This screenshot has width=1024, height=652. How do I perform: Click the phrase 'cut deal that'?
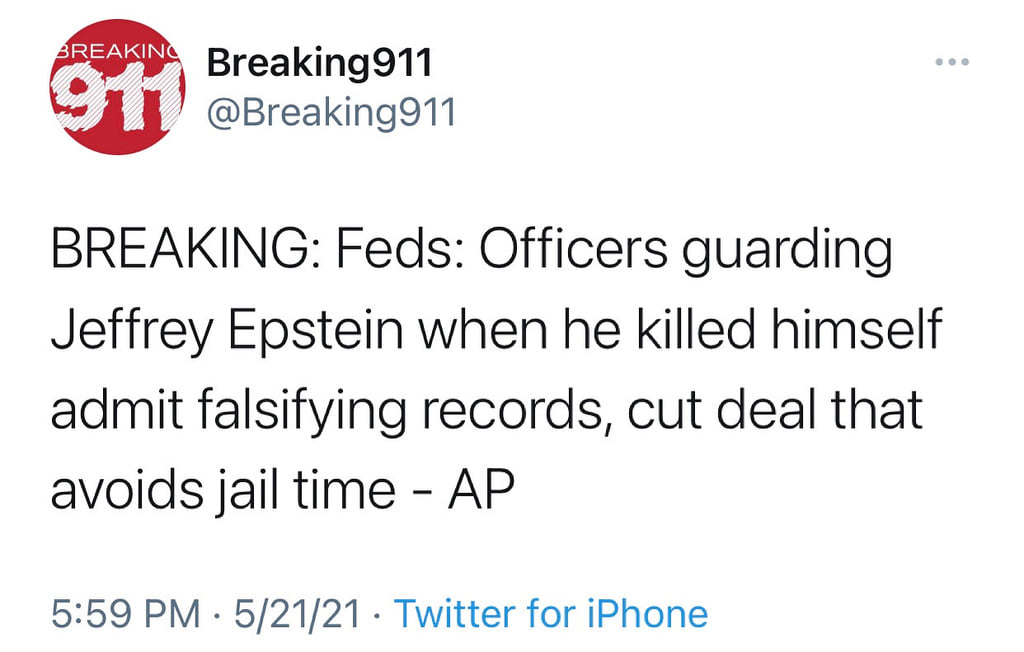point(774,410)
